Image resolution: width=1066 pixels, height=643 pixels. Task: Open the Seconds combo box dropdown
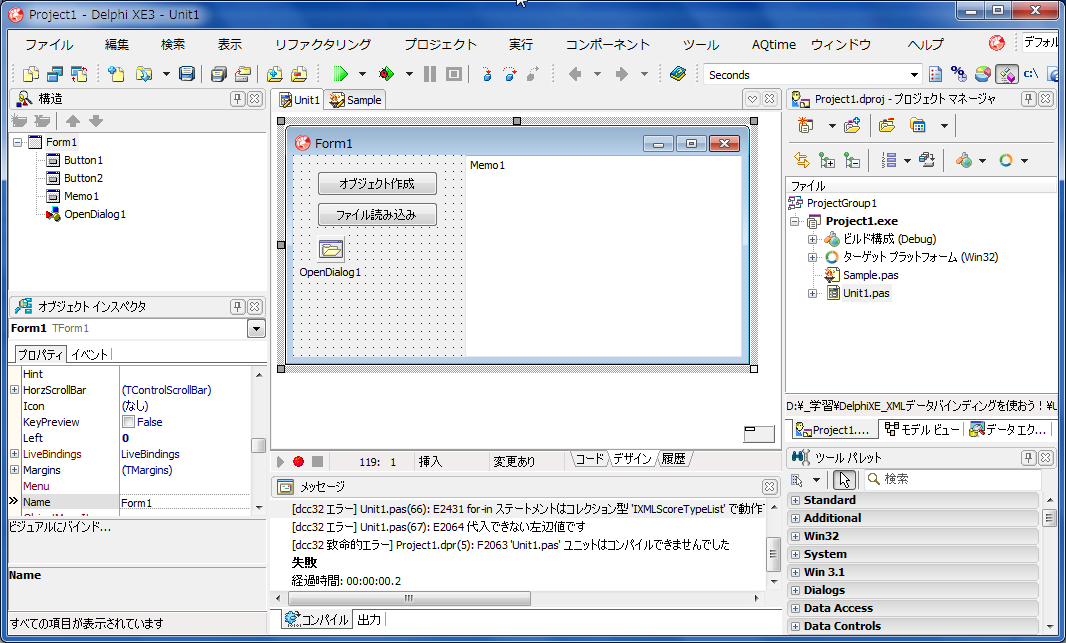tap(914, 75)
